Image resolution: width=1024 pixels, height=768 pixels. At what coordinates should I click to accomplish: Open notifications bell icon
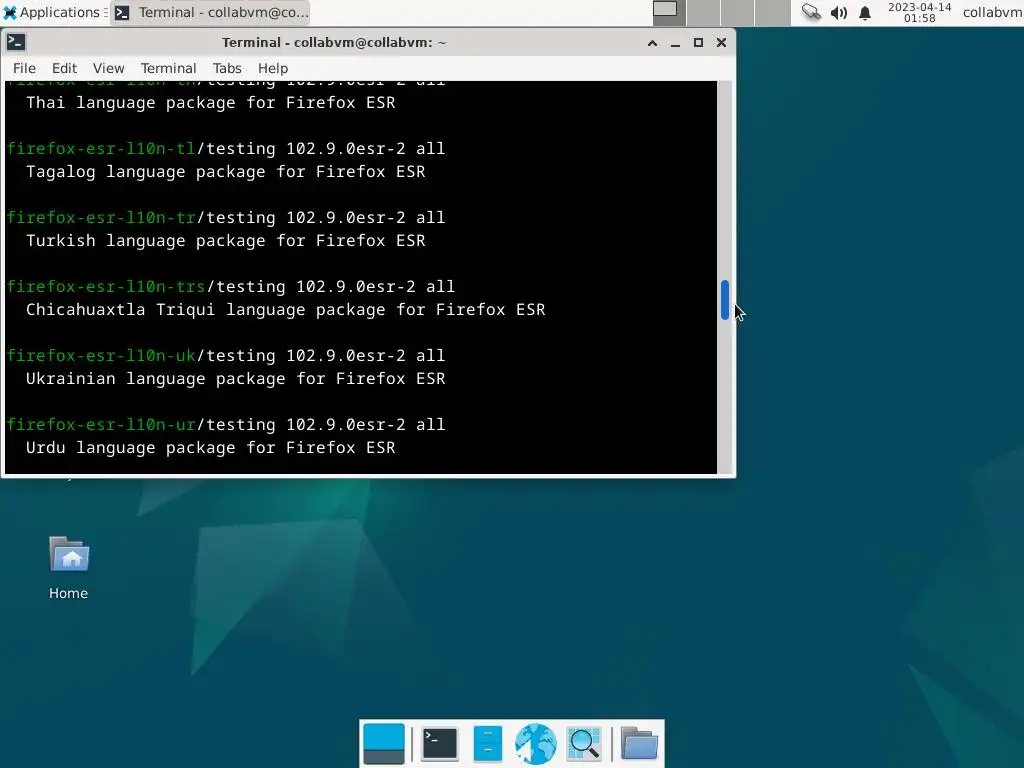tap(865, 12)
